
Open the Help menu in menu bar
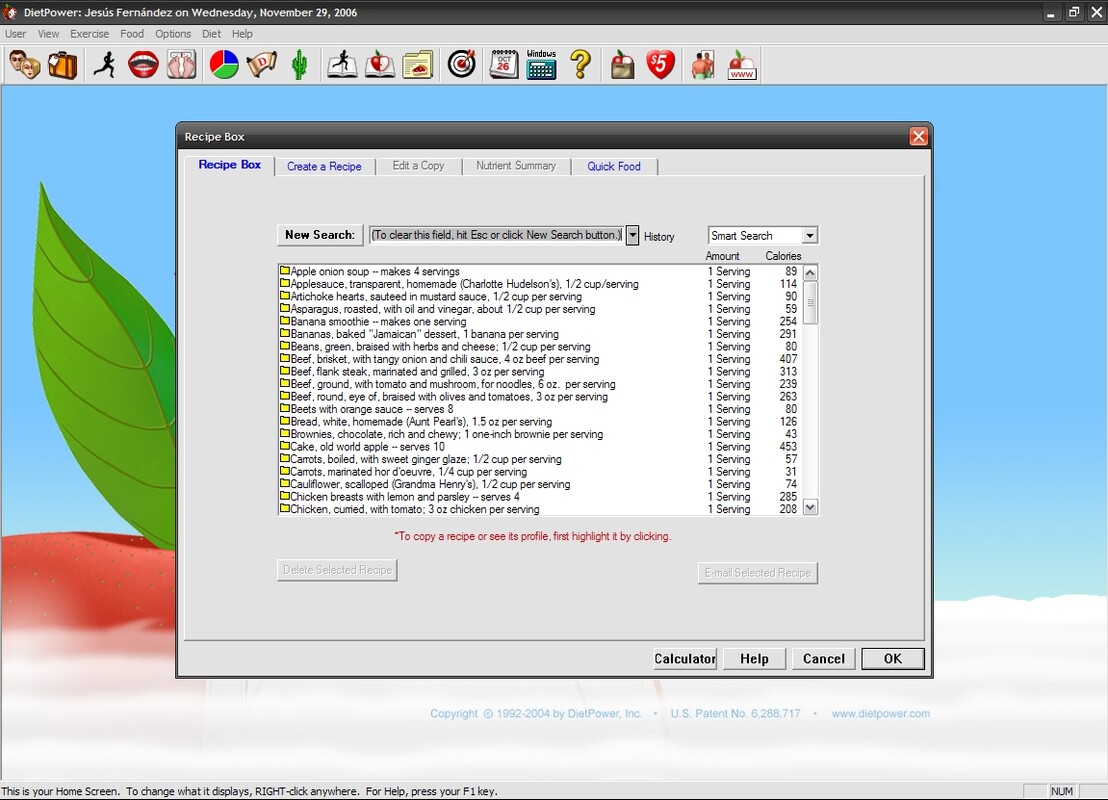pyautogui.click(x=242, y=34)
